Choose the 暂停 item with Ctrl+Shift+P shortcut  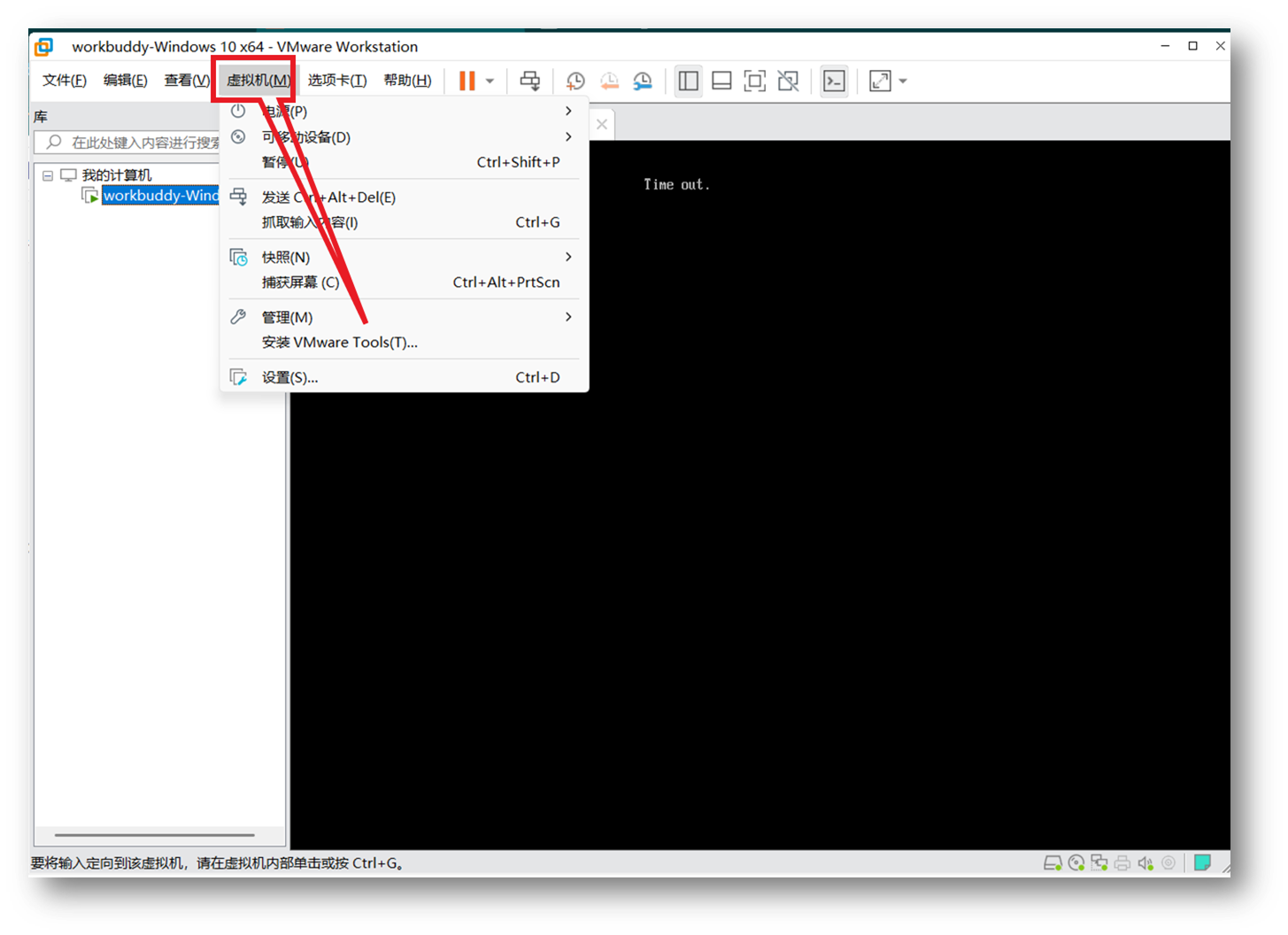click(x=404, y=162)
